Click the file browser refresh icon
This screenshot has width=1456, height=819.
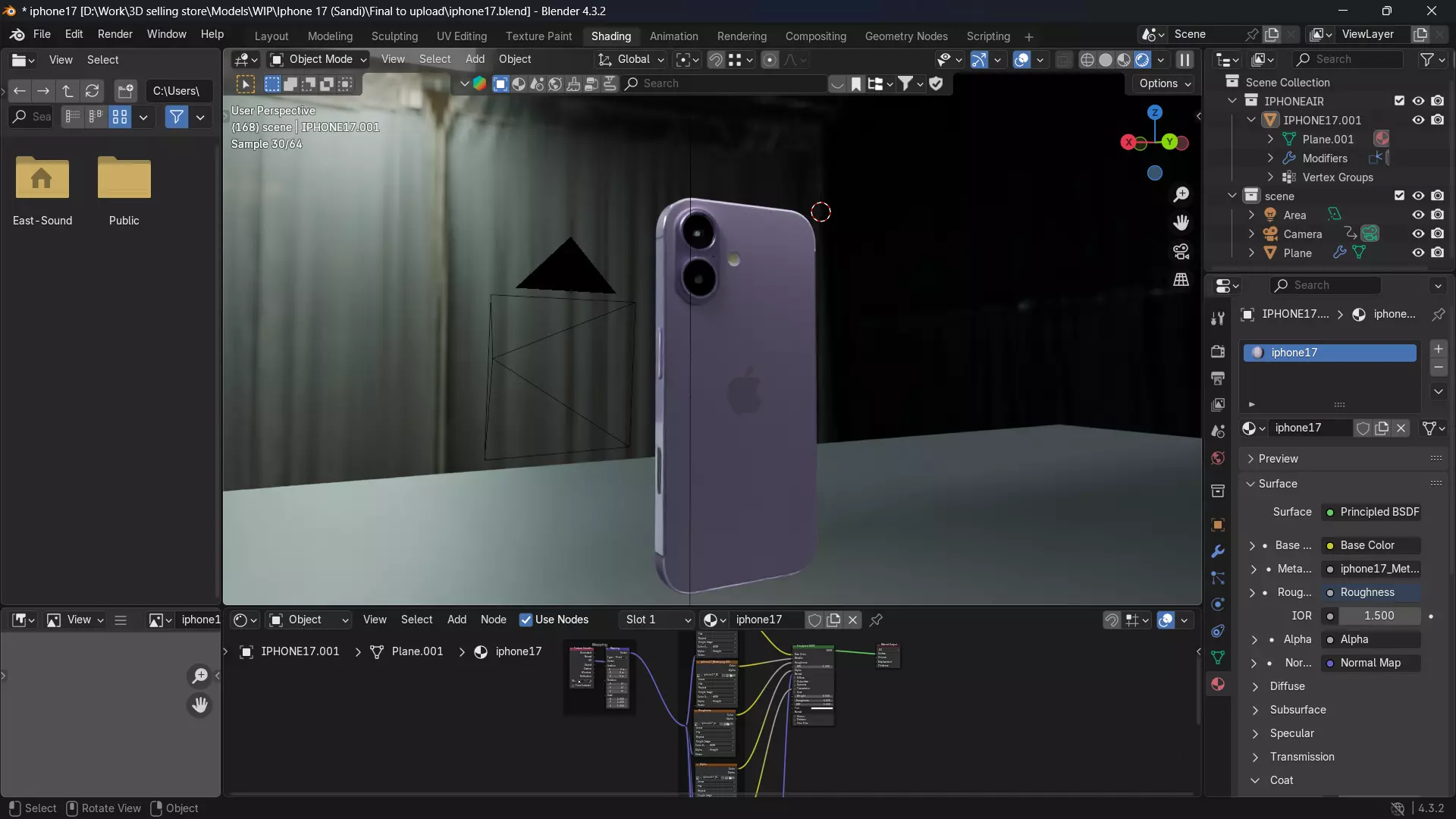92,91
